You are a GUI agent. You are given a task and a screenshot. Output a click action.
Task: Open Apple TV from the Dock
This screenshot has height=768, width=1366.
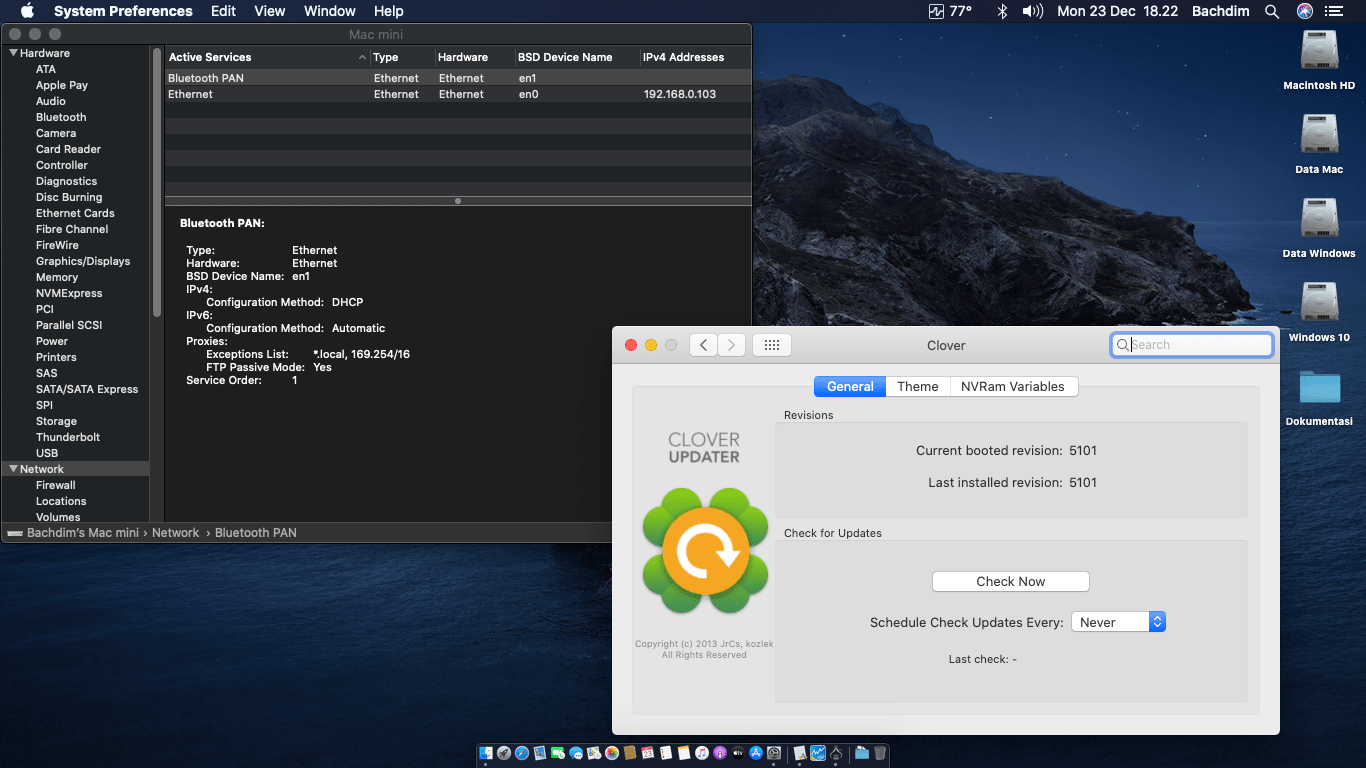coord(738,753)
